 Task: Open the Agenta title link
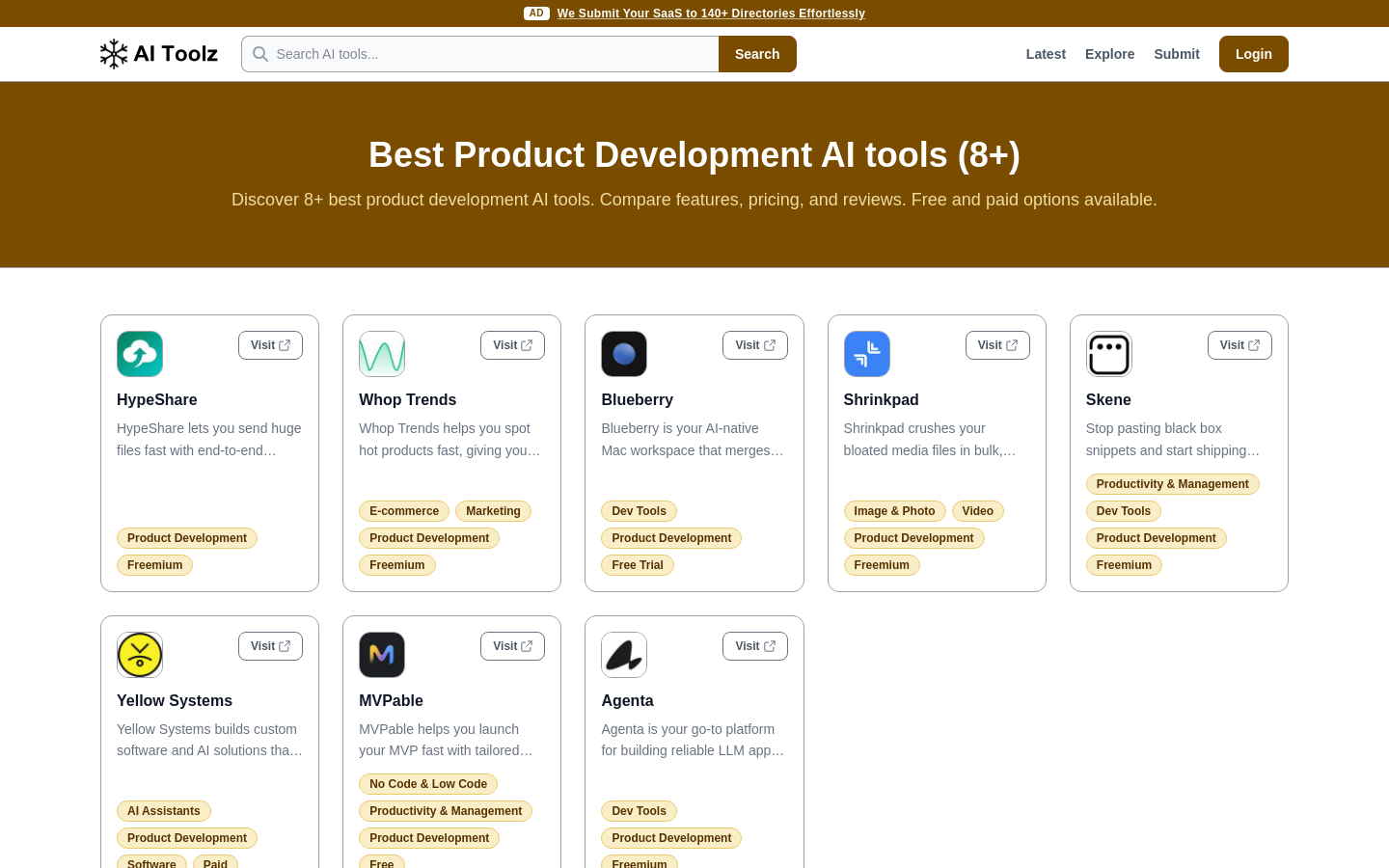pos(627,701)
